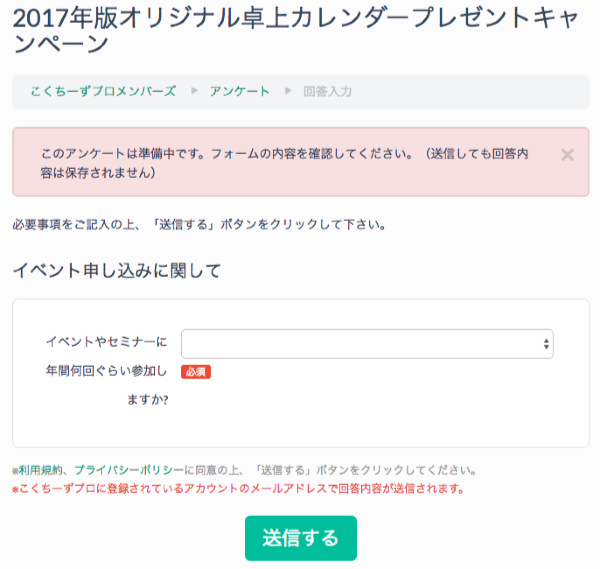The width and height of the screenshot is (600, 569).
Task: Close the pink preparation warning alert
Action: coord(567,155)
